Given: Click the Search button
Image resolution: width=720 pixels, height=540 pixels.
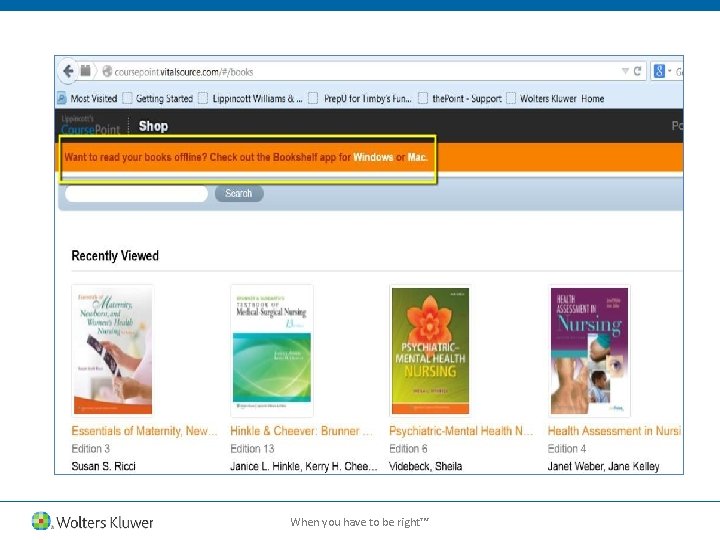Looking at the screenshot, I should click(239, 193).
